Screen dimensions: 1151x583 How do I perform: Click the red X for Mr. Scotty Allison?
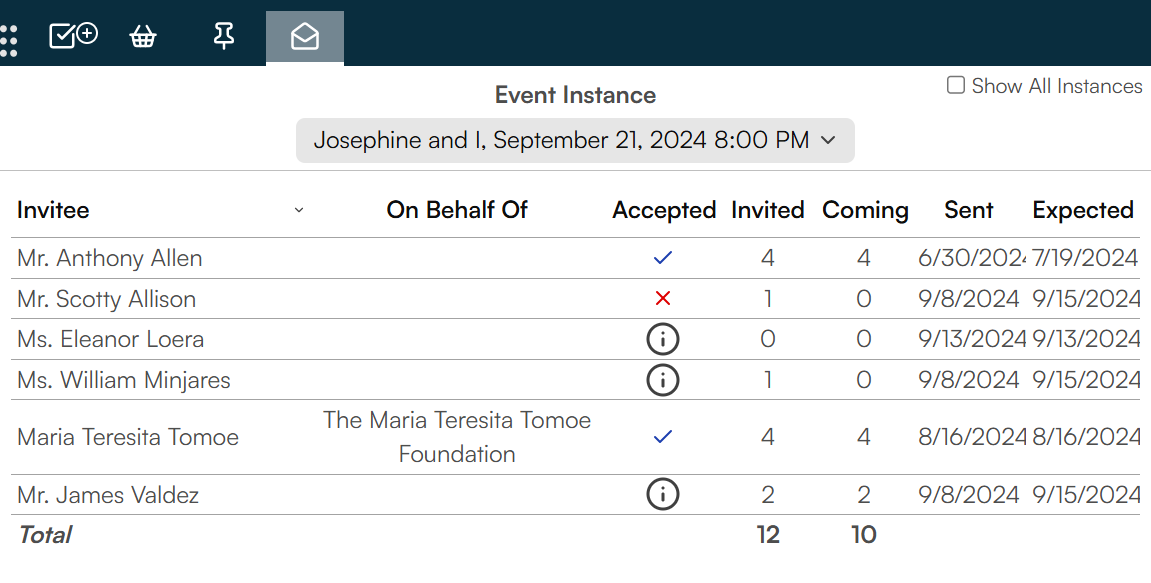663,298
